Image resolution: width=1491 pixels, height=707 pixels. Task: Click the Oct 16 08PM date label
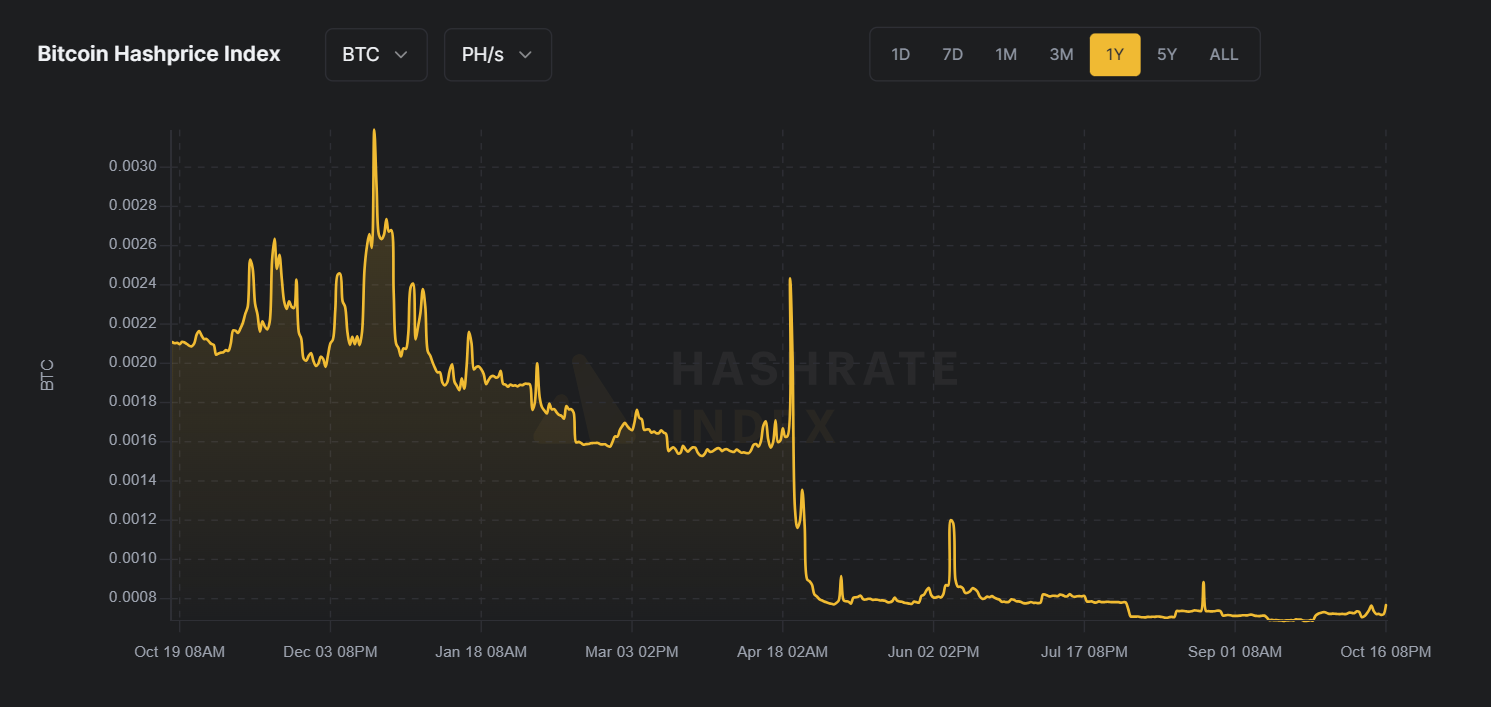coord(1386,652)
